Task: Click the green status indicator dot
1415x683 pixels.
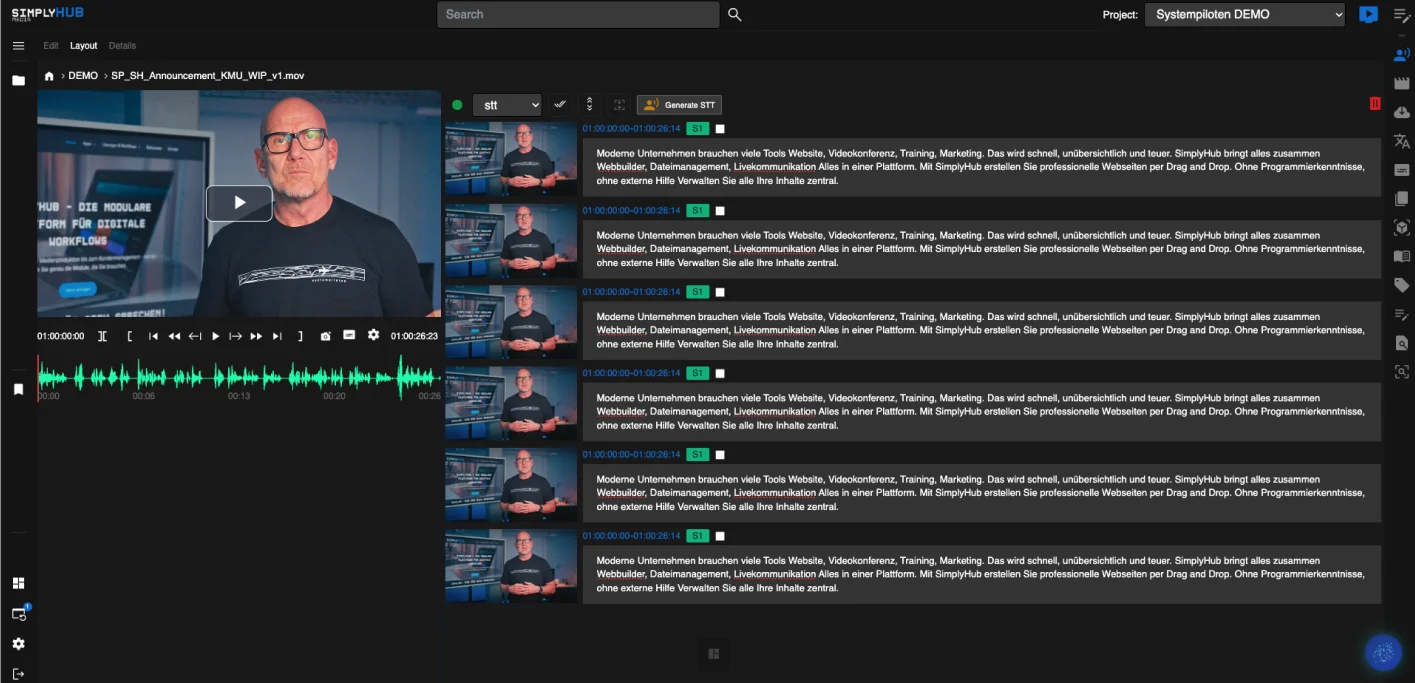Action: [457, 105]
